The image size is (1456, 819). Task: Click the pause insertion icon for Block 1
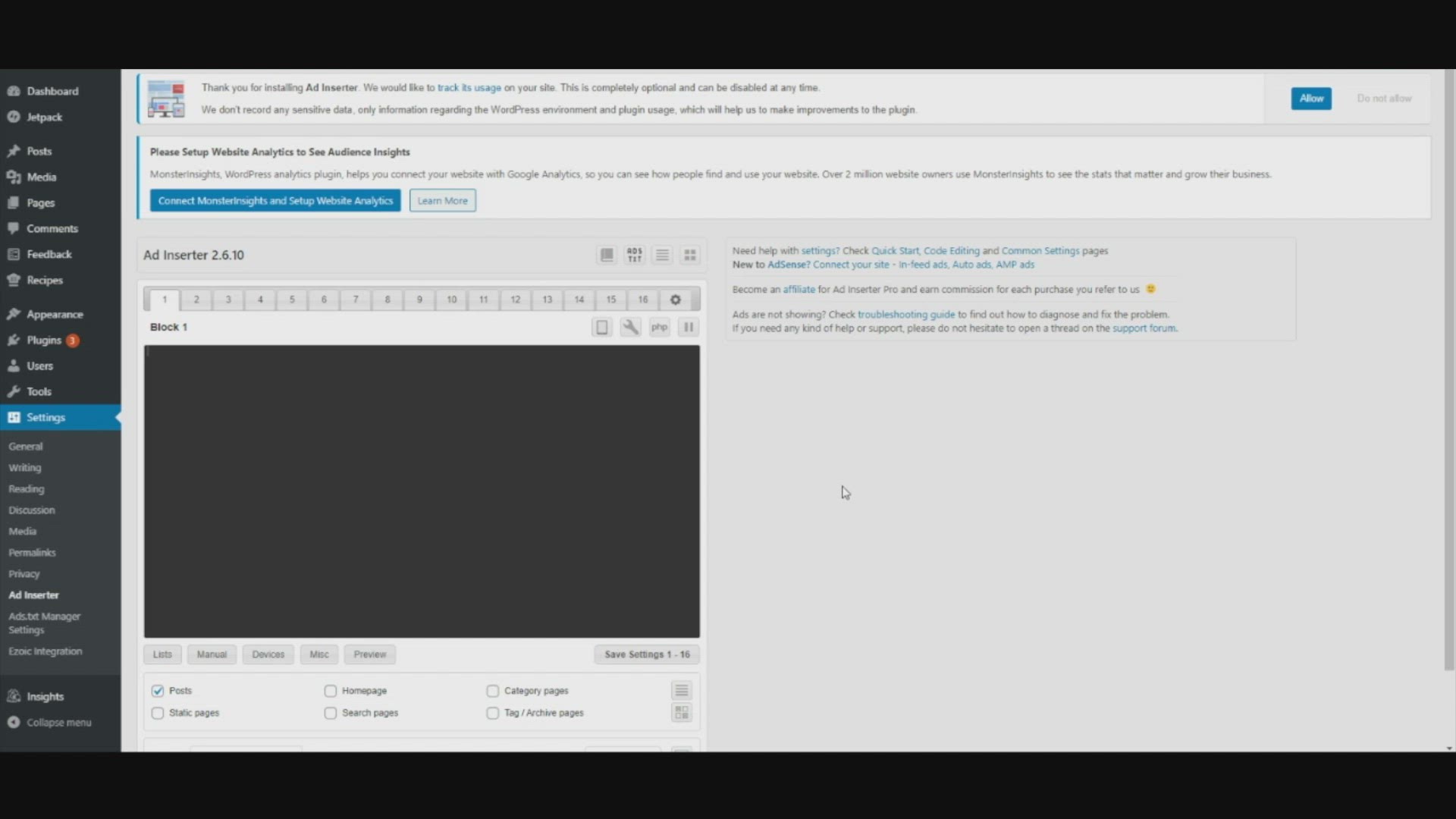pos(689,327)
